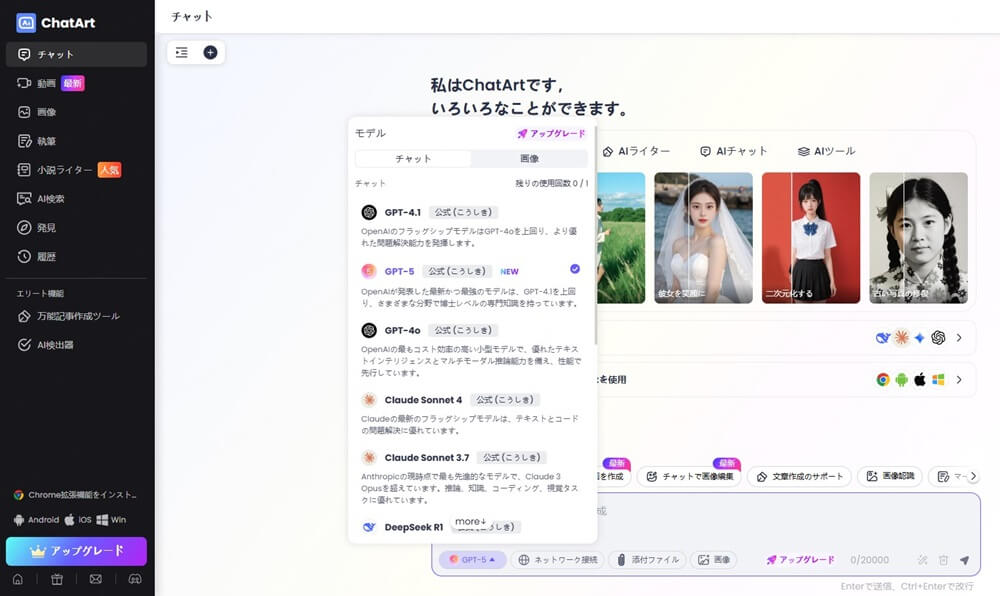
Task: Start a new chat with plus icon
Action: (x=210, y=53)
